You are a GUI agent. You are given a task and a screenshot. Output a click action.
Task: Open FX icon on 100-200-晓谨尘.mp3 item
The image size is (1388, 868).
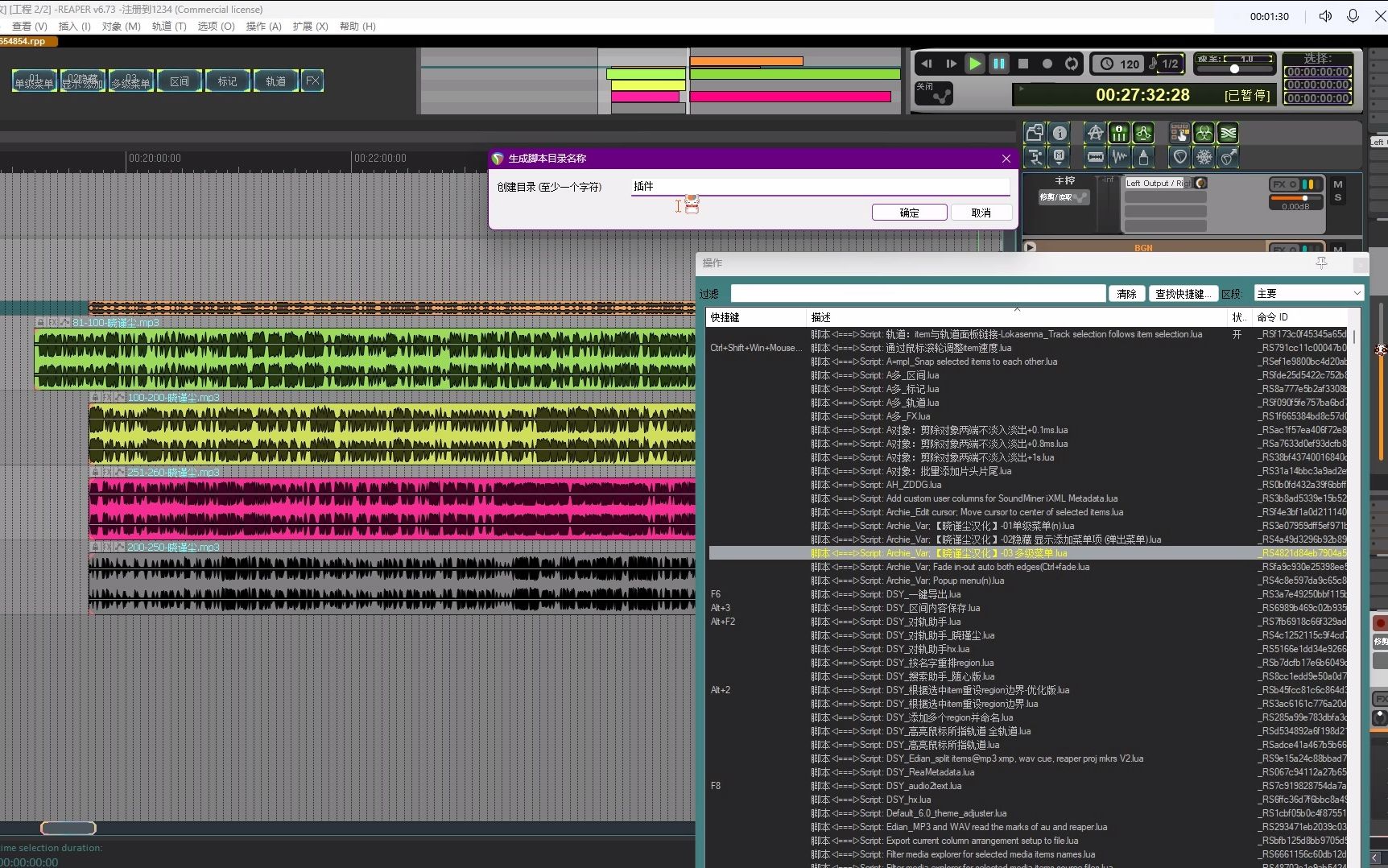pyautogui.click(x=108, y=397)
